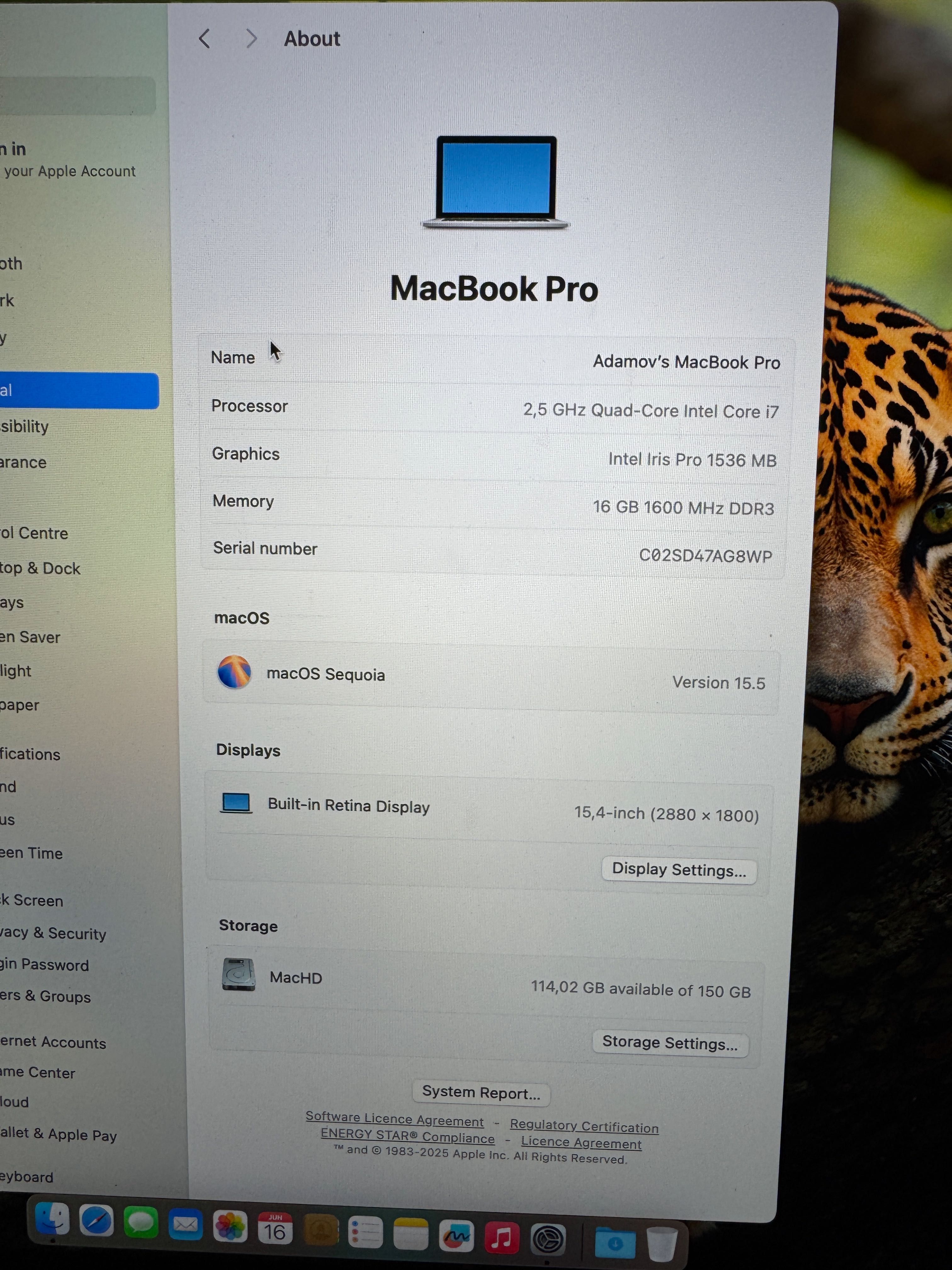Image resolution: width=952 pixels, height=1270 pixels.
Task: Click the Version 15.5 text
Action: 718,683
